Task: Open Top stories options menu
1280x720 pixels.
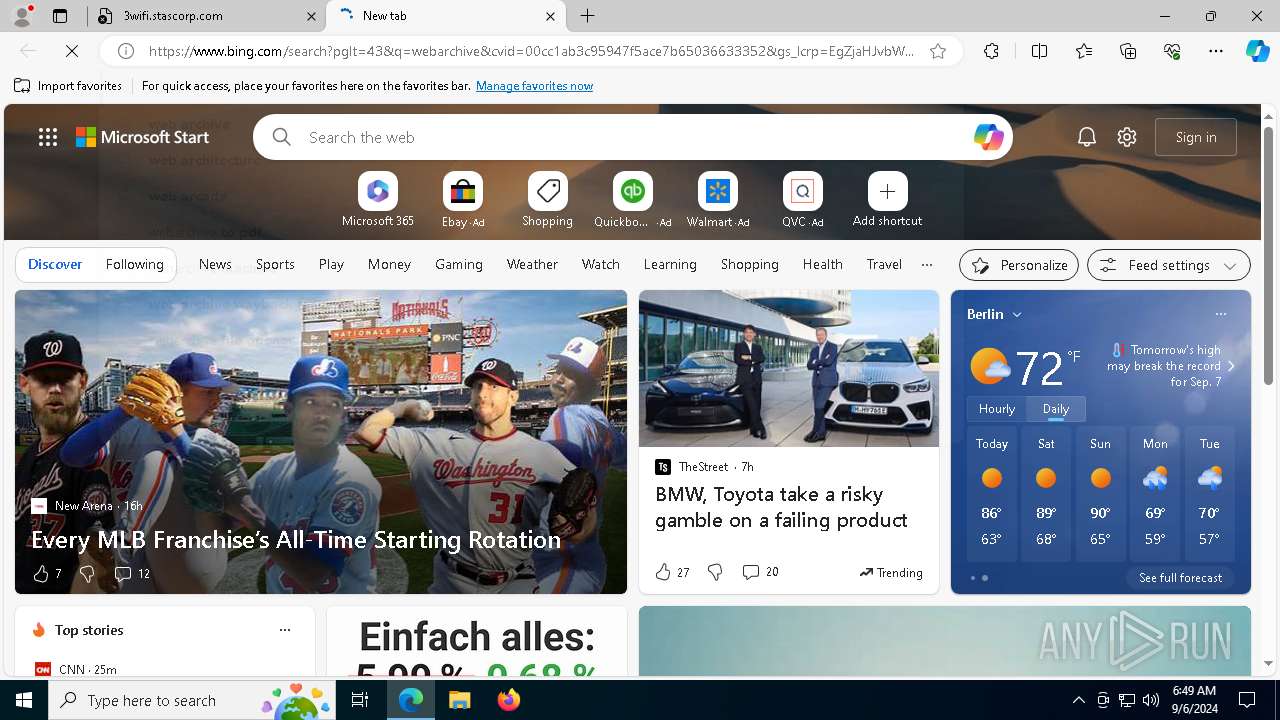Action: pyautogui.click(x=285, y=630)
